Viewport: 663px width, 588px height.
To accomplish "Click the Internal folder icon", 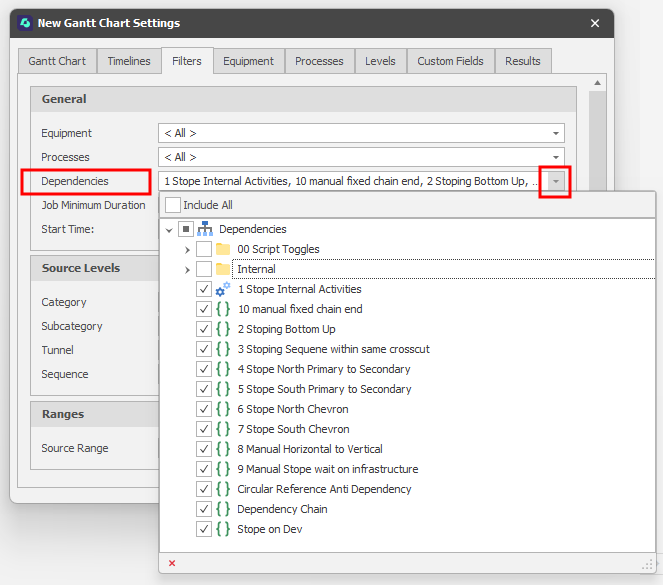I will (x=223, y=269).
